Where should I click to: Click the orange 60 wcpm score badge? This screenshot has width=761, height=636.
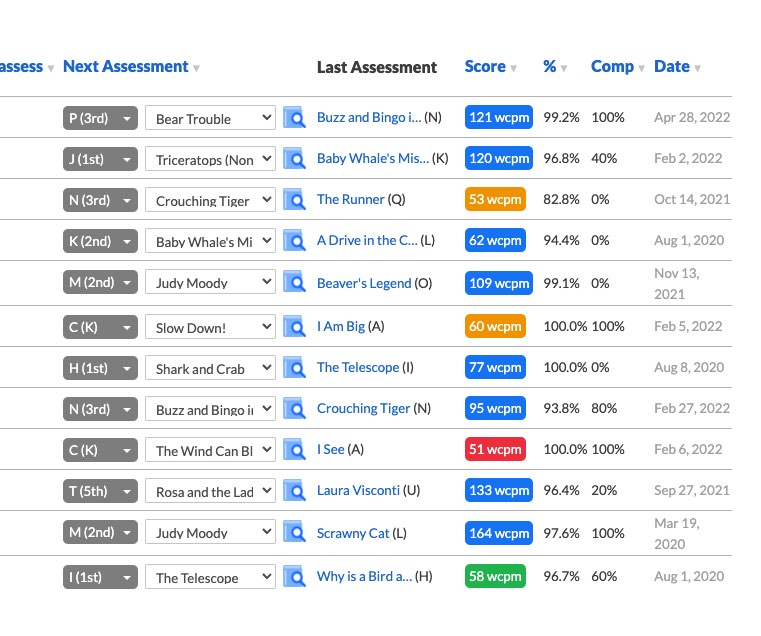tap(495, 327)
